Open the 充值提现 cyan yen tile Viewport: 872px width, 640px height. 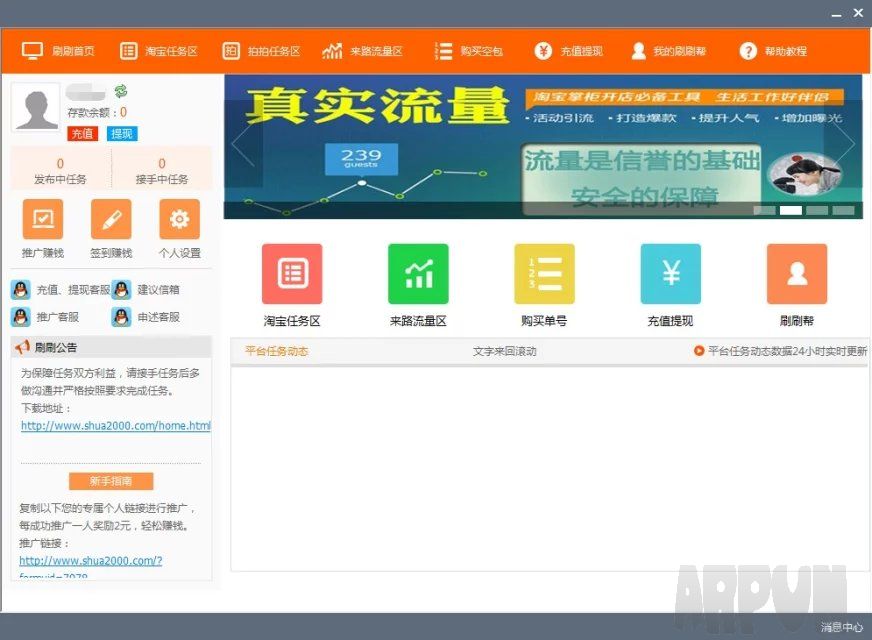[670, 274]
